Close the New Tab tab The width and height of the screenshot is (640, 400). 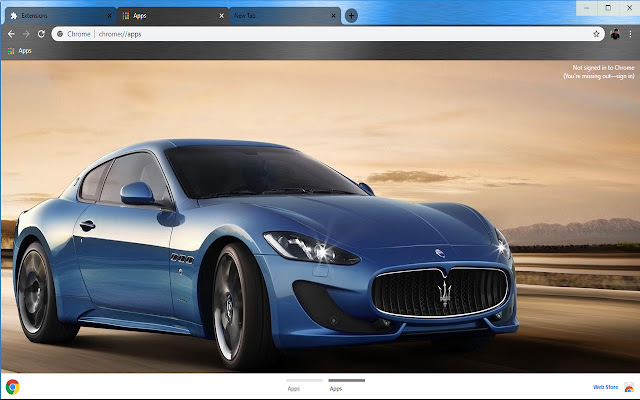click(333, 16)
